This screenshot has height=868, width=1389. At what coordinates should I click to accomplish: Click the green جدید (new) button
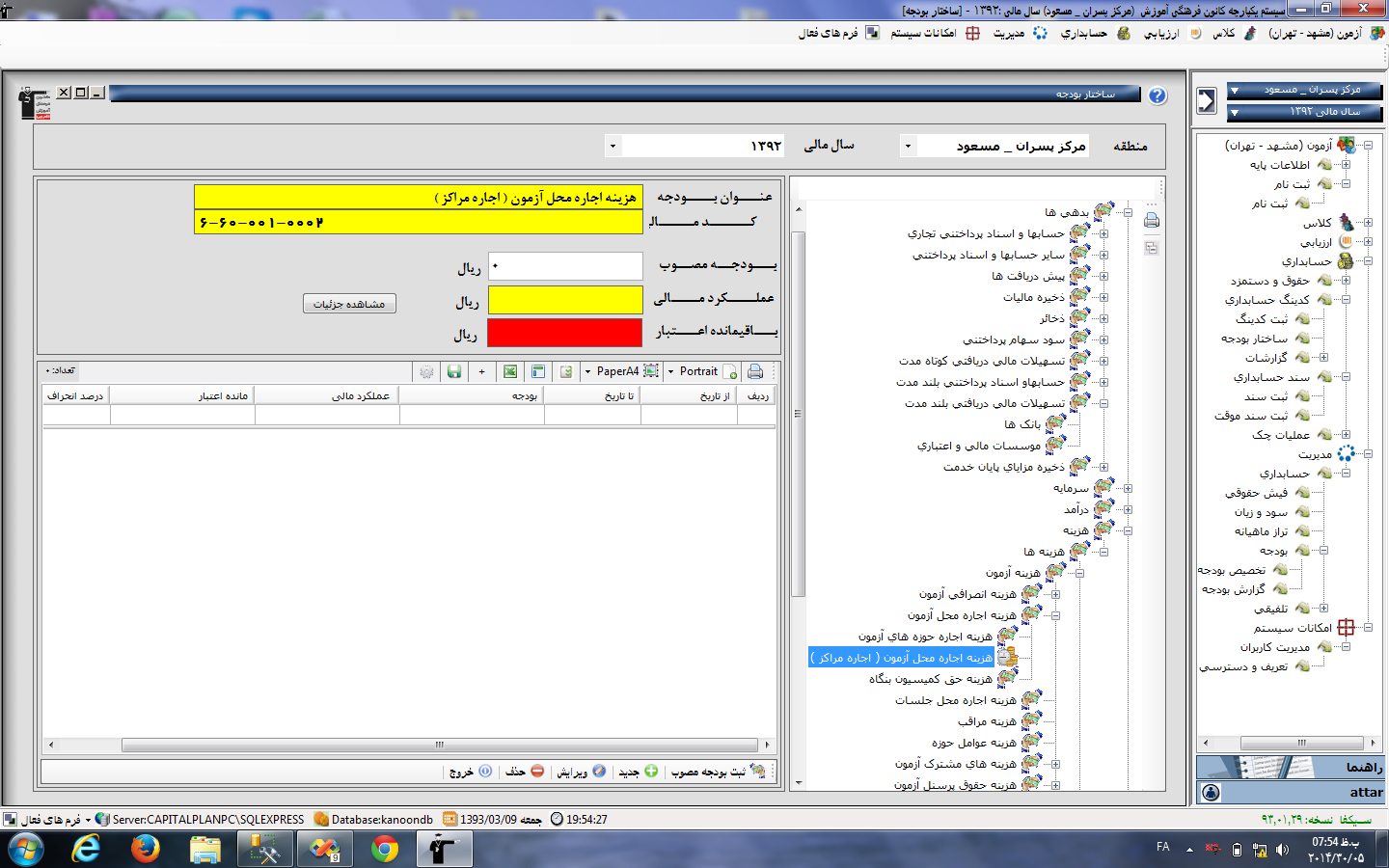pos(640,772)
